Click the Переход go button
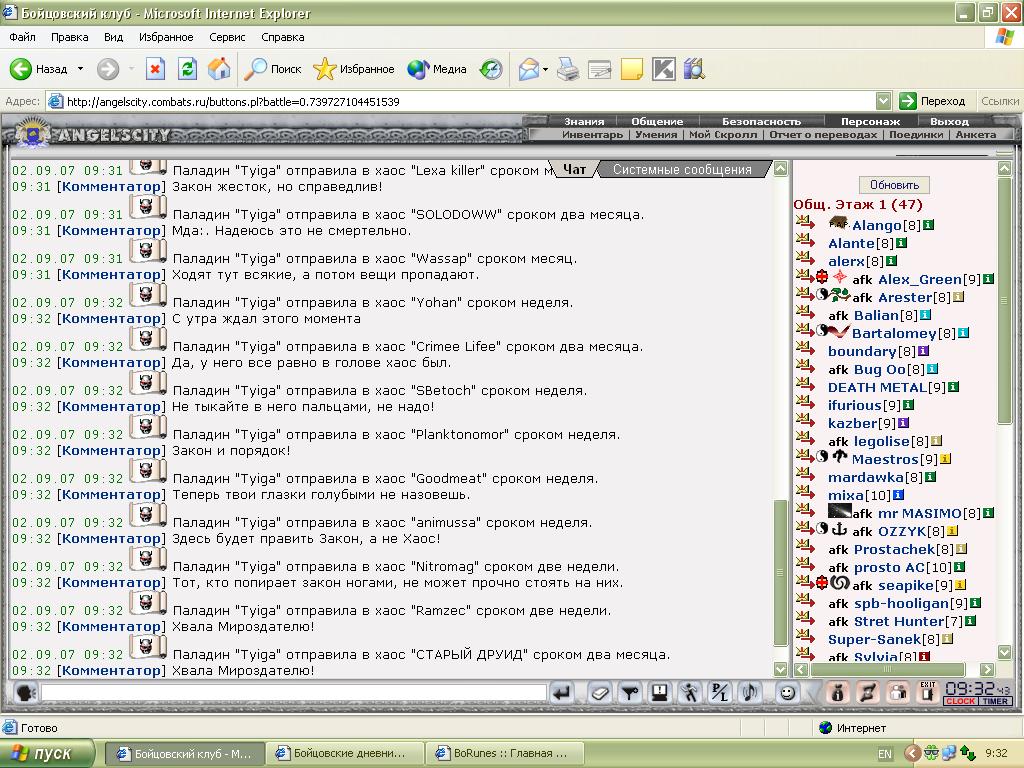Screen dimensions: 1024x768 pyautogui.click(x=933, y=101)
